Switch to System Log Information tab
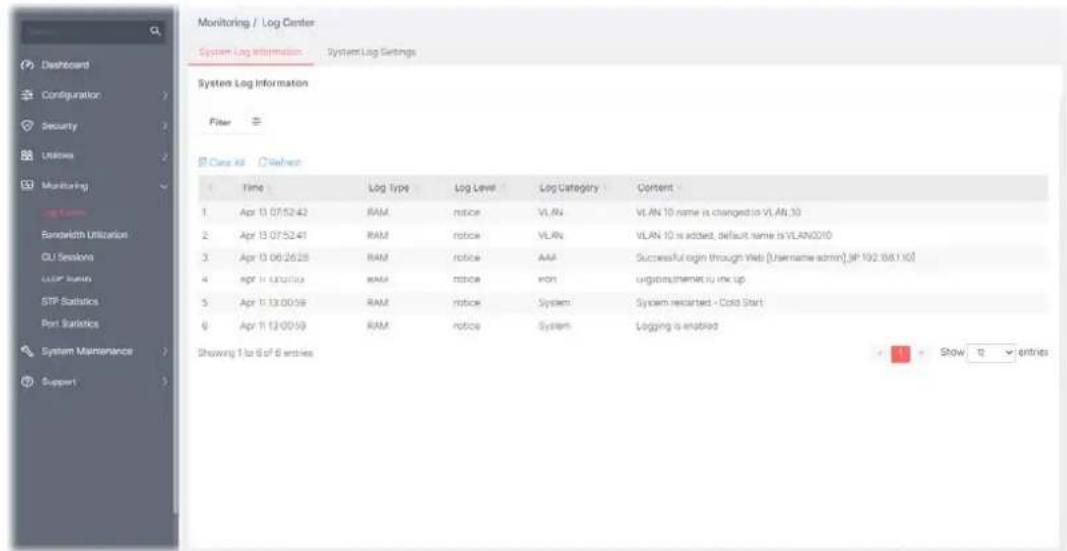Image resolution: width=1067 pixels, height=551 pixels. (250, 52)
